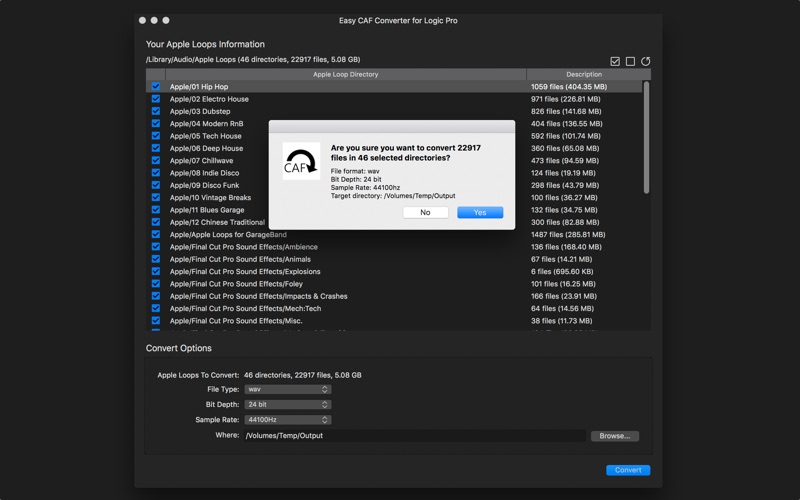Select the Apple/09 Disco Funk row
800x500 pixels.
(394, 185)
